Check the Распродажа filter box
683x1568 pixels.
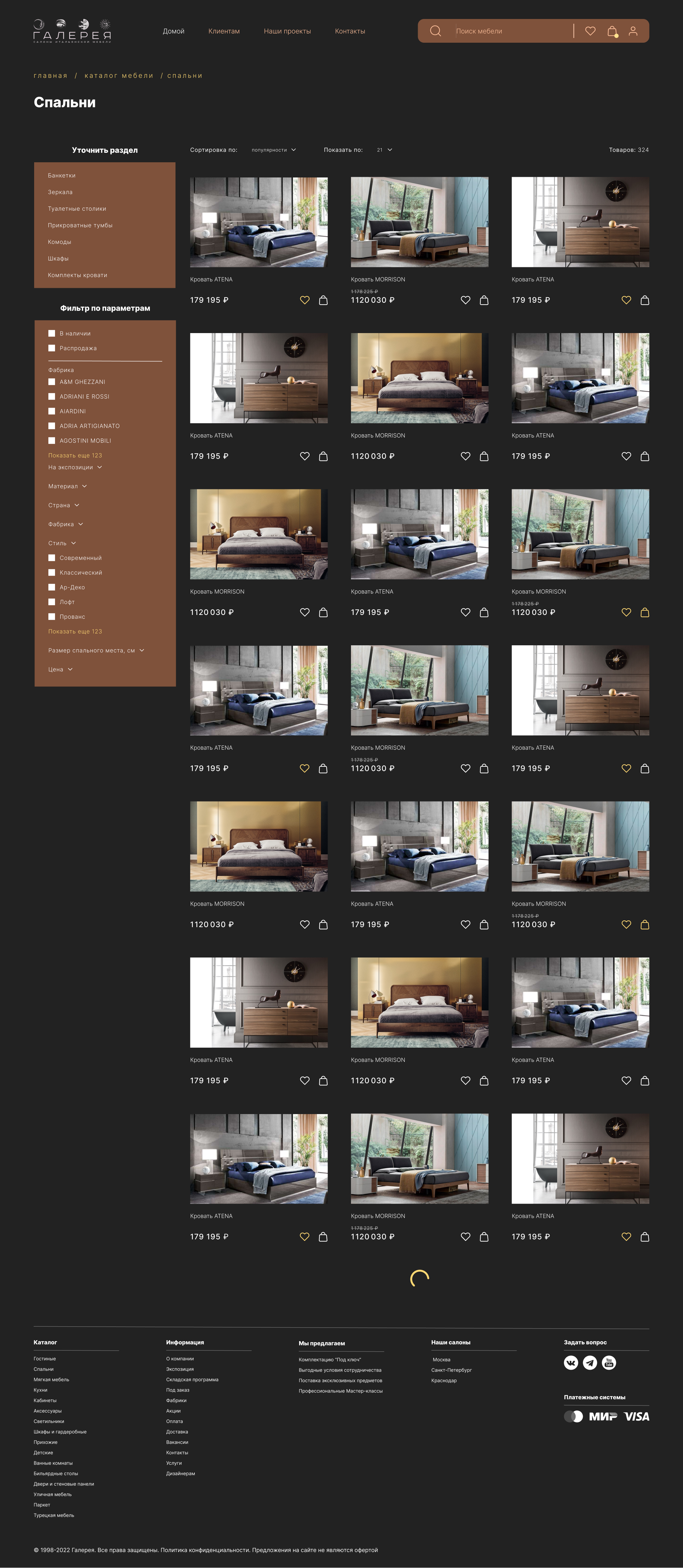click(52, 348)
